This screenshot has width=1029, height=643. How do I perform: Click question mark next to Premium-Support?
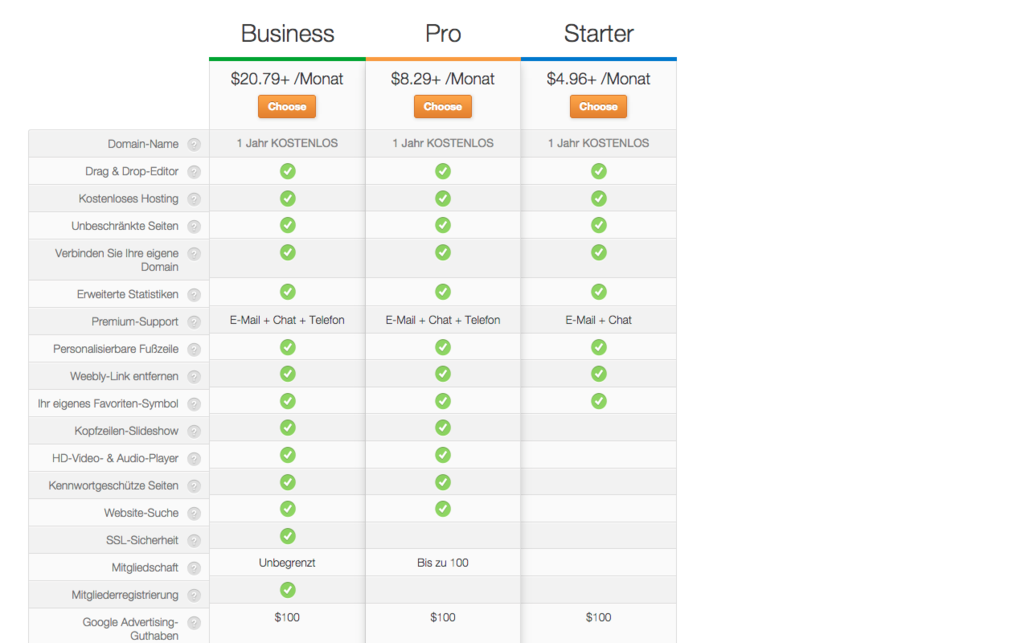[194, 322]
